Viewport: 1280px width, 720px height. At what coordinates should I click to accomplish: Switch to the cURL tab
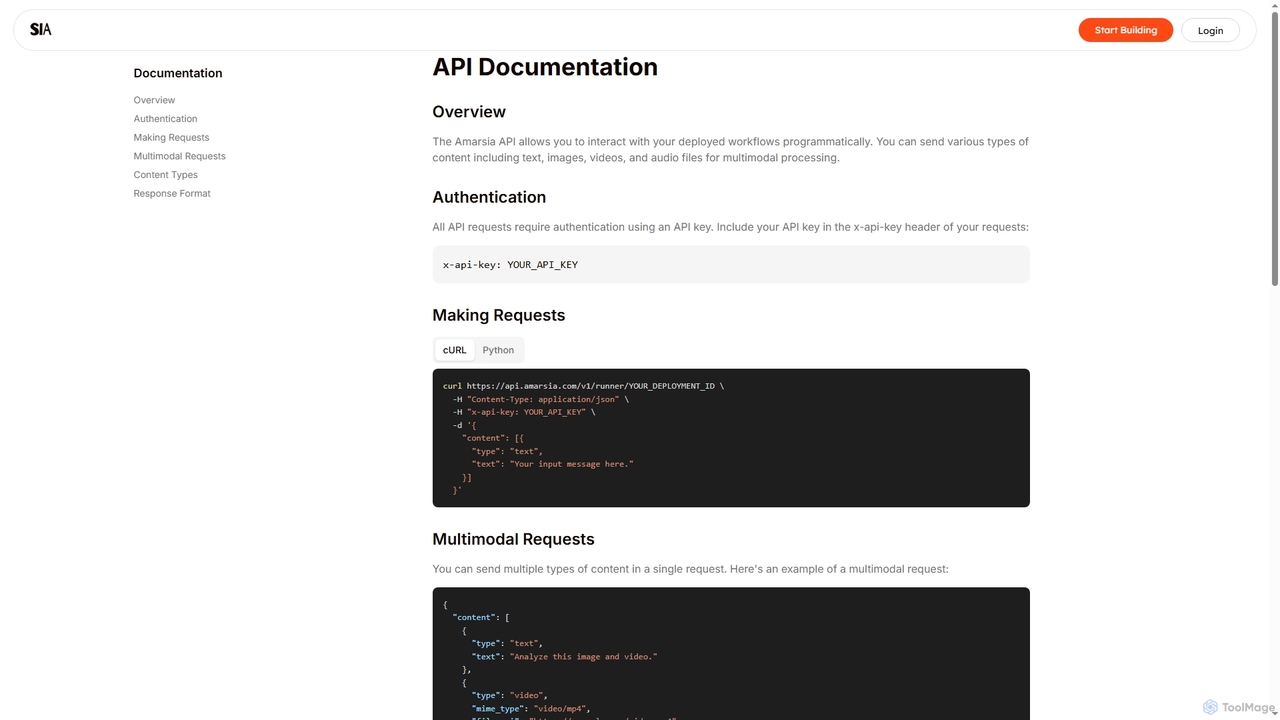coord(455,350)
